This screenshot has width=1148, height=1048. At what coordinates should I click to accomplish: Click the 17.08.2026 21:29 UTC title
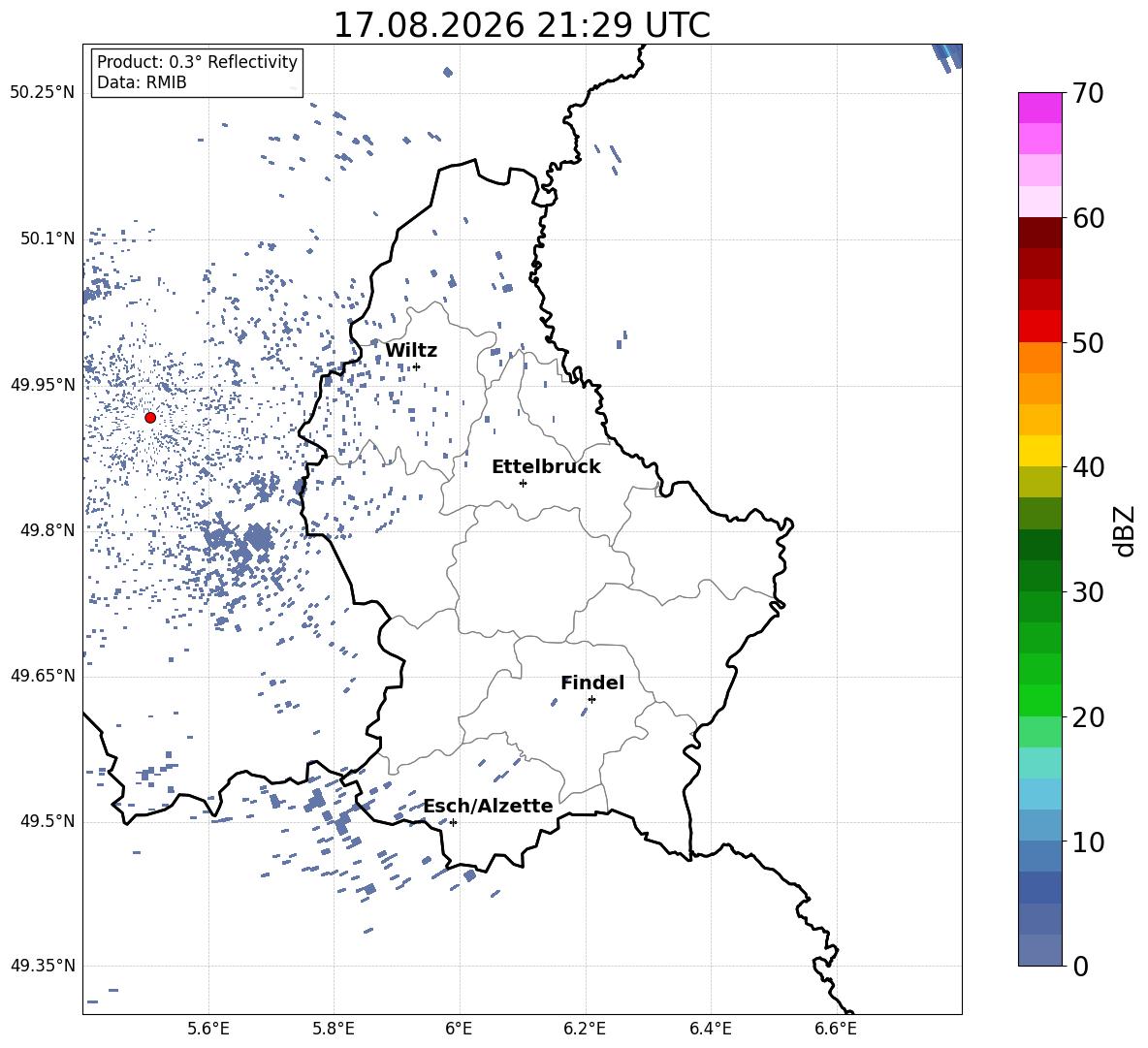(x=522, y=25)
